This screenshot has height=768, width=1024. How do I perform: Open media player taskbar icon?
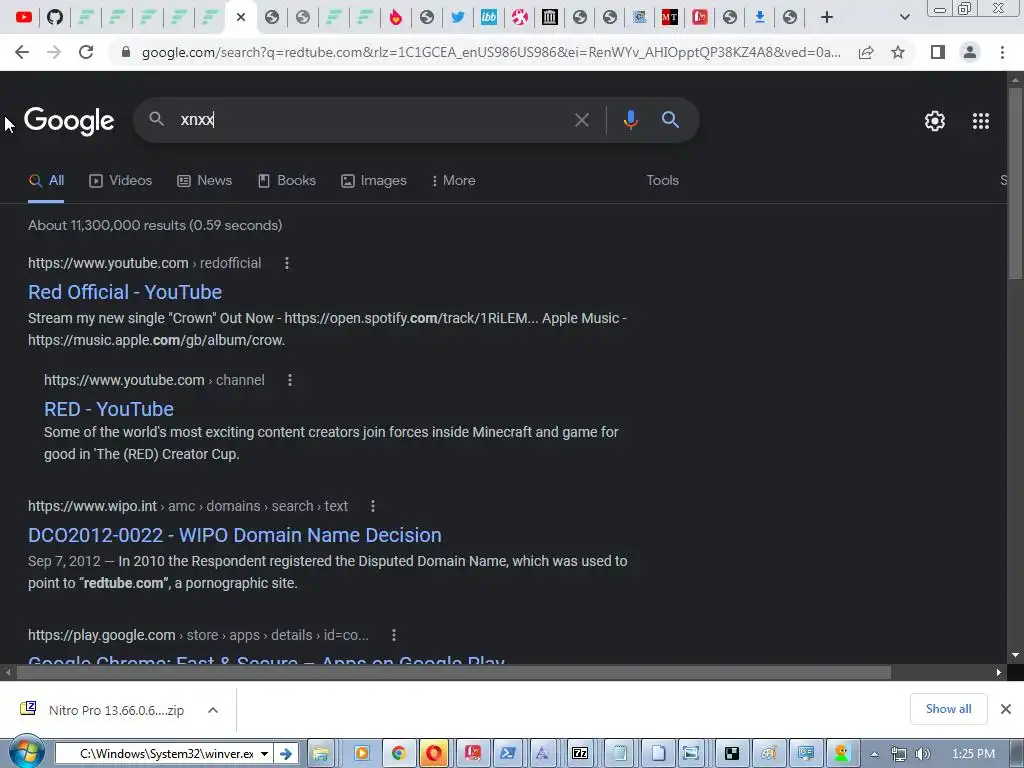pyautogui.click(x=361, y=754)
